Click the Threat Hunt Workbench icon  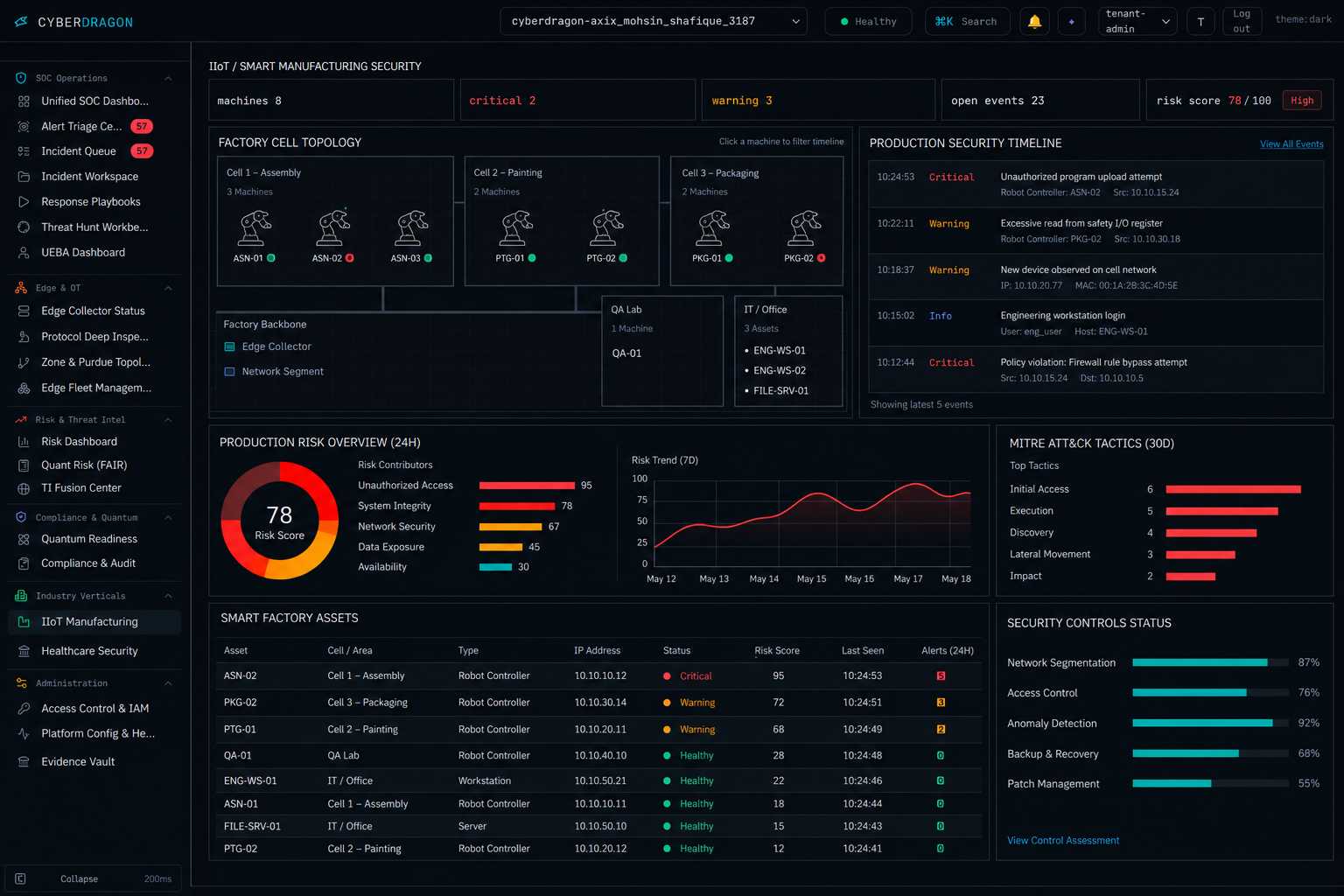[x=24, y=227]
